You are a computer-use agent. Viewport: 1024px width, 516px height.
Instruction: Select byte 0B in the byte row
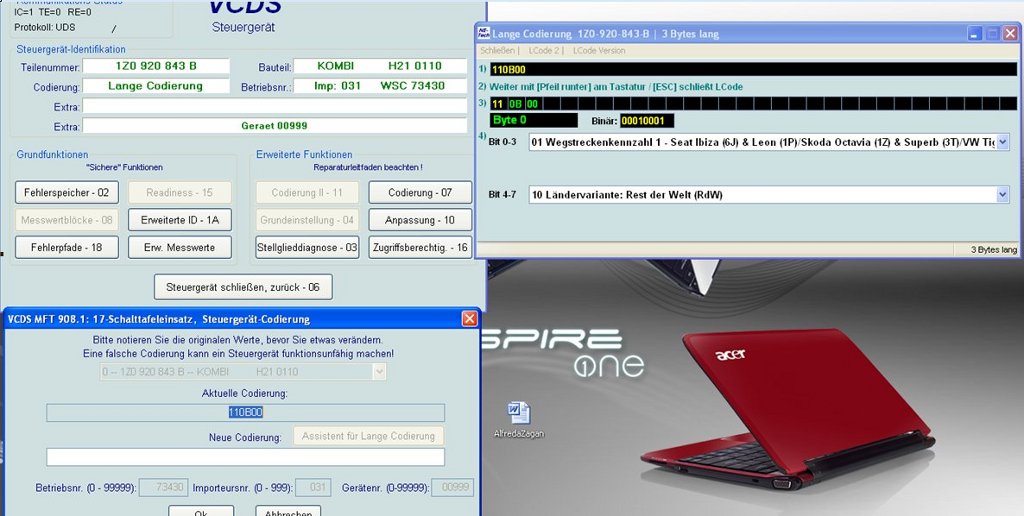(x=515, y=104)
